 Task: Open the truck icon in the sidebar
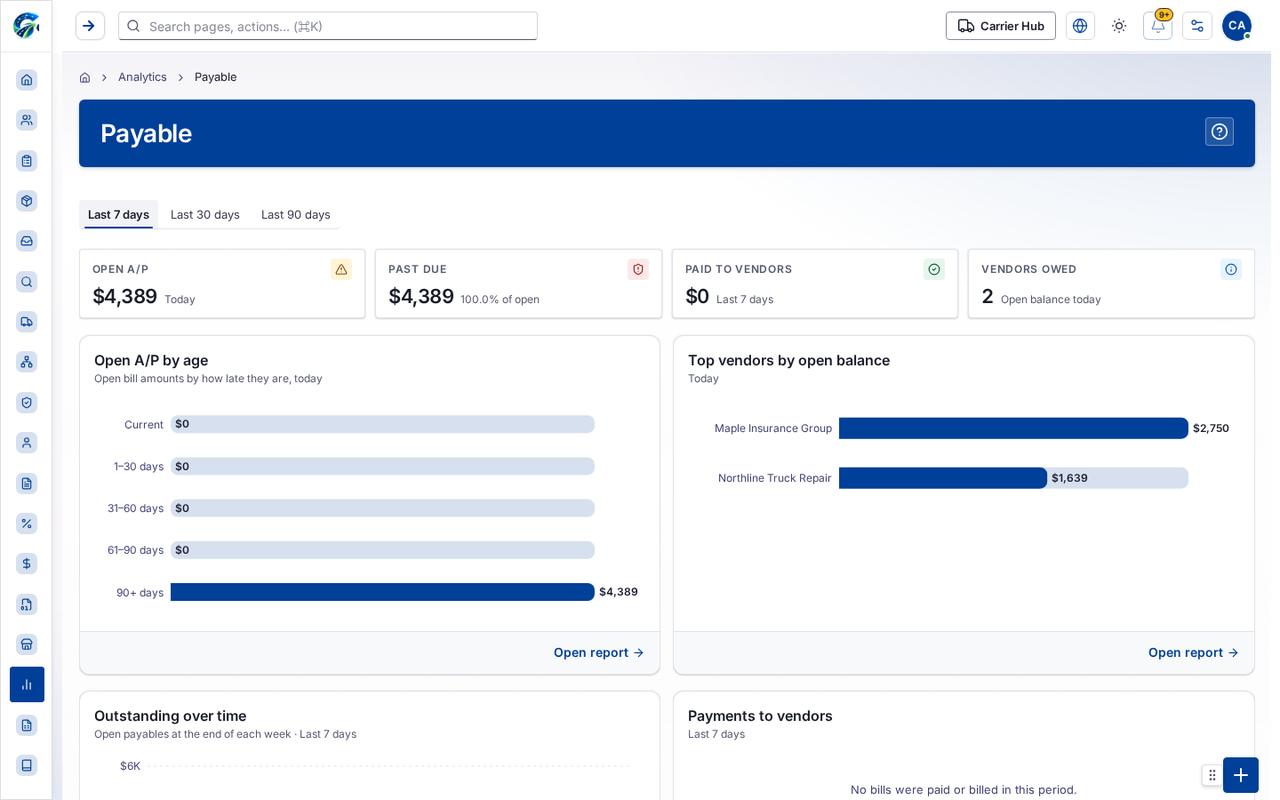[x=27, y=322]
